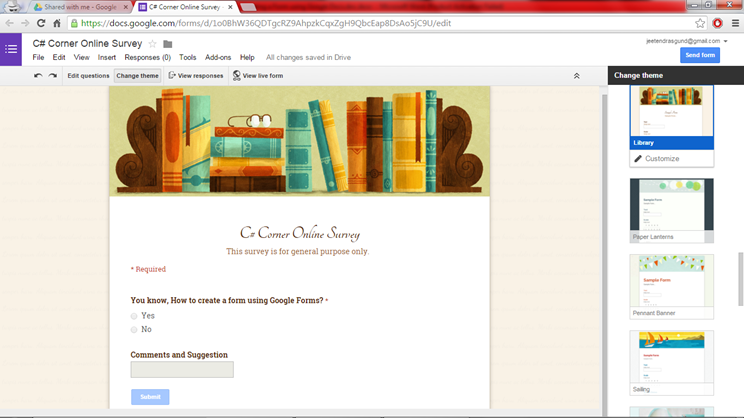Click the undo arrow in the toolbar

pyautogui.click(x=38, y=75)
